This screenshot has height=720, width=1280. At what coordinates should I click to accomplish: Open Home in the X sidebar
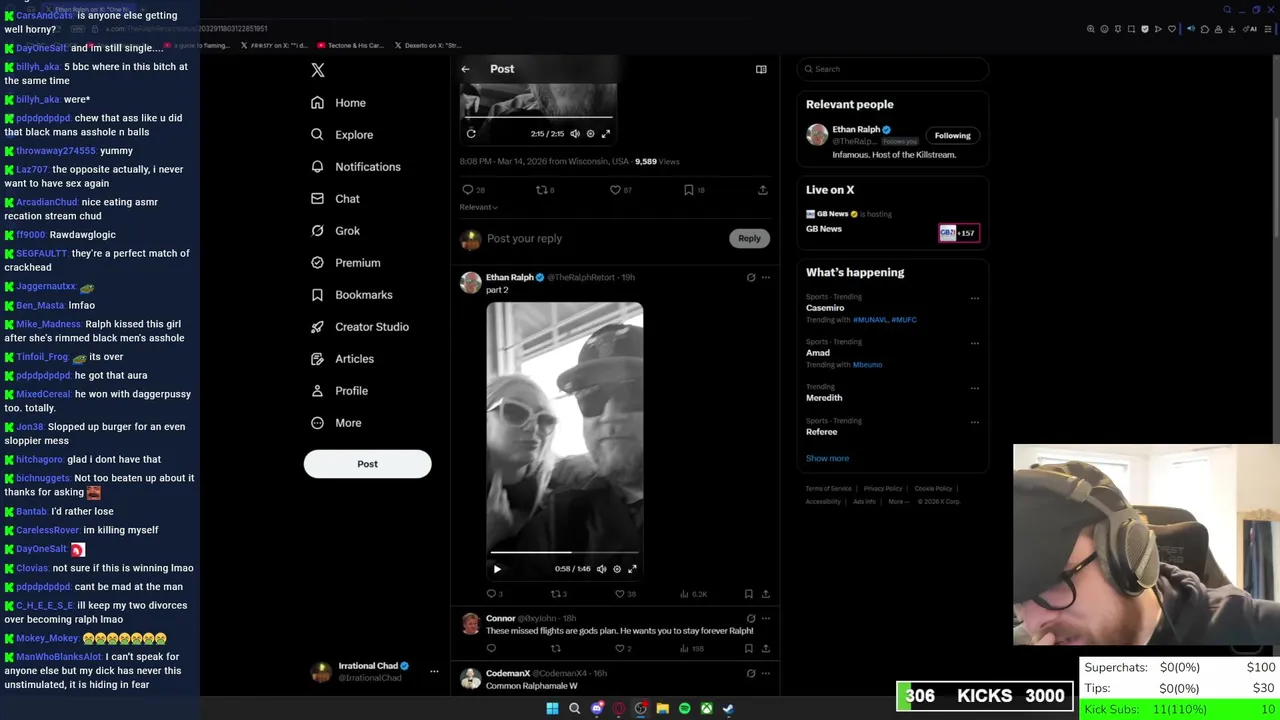(x=338, y=103)
